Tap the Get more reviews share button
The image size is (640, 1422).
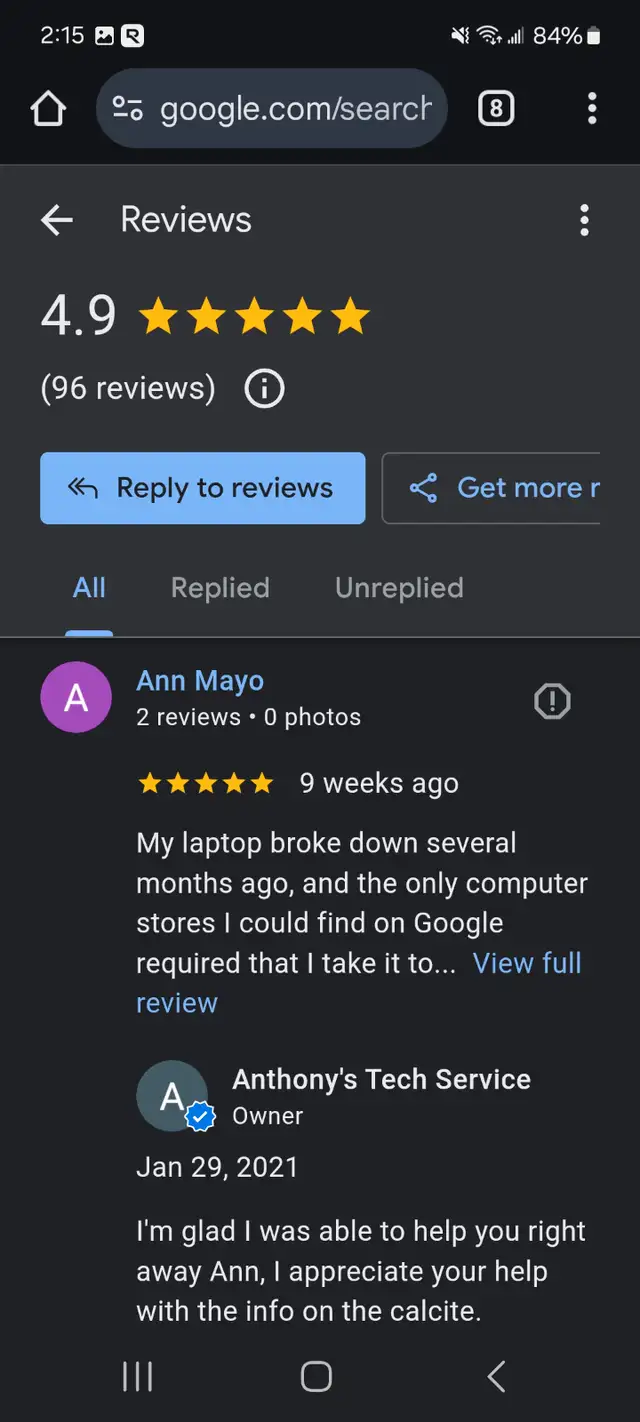[491, 488]
